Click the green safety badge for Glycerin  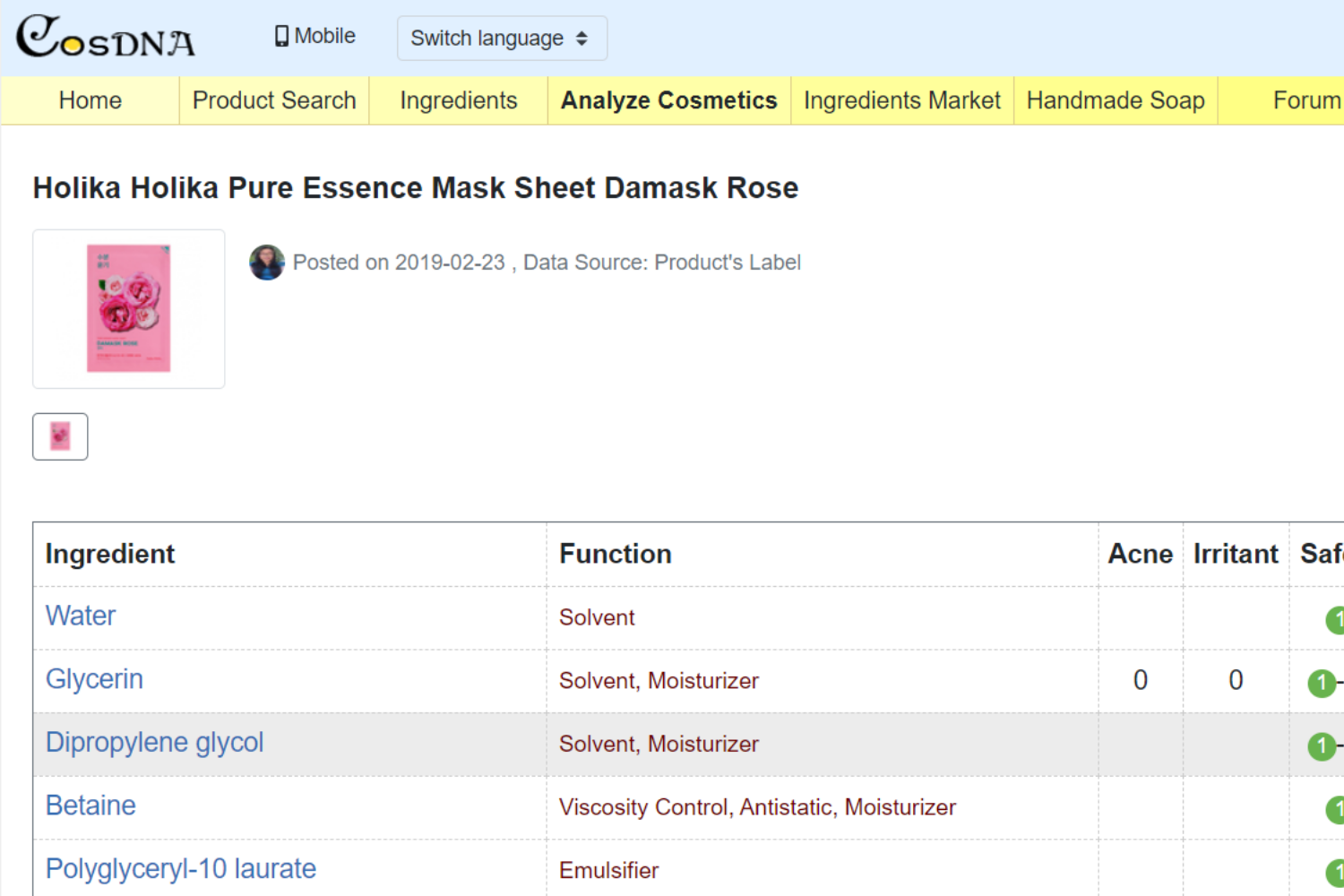(x=1322, y=684)
